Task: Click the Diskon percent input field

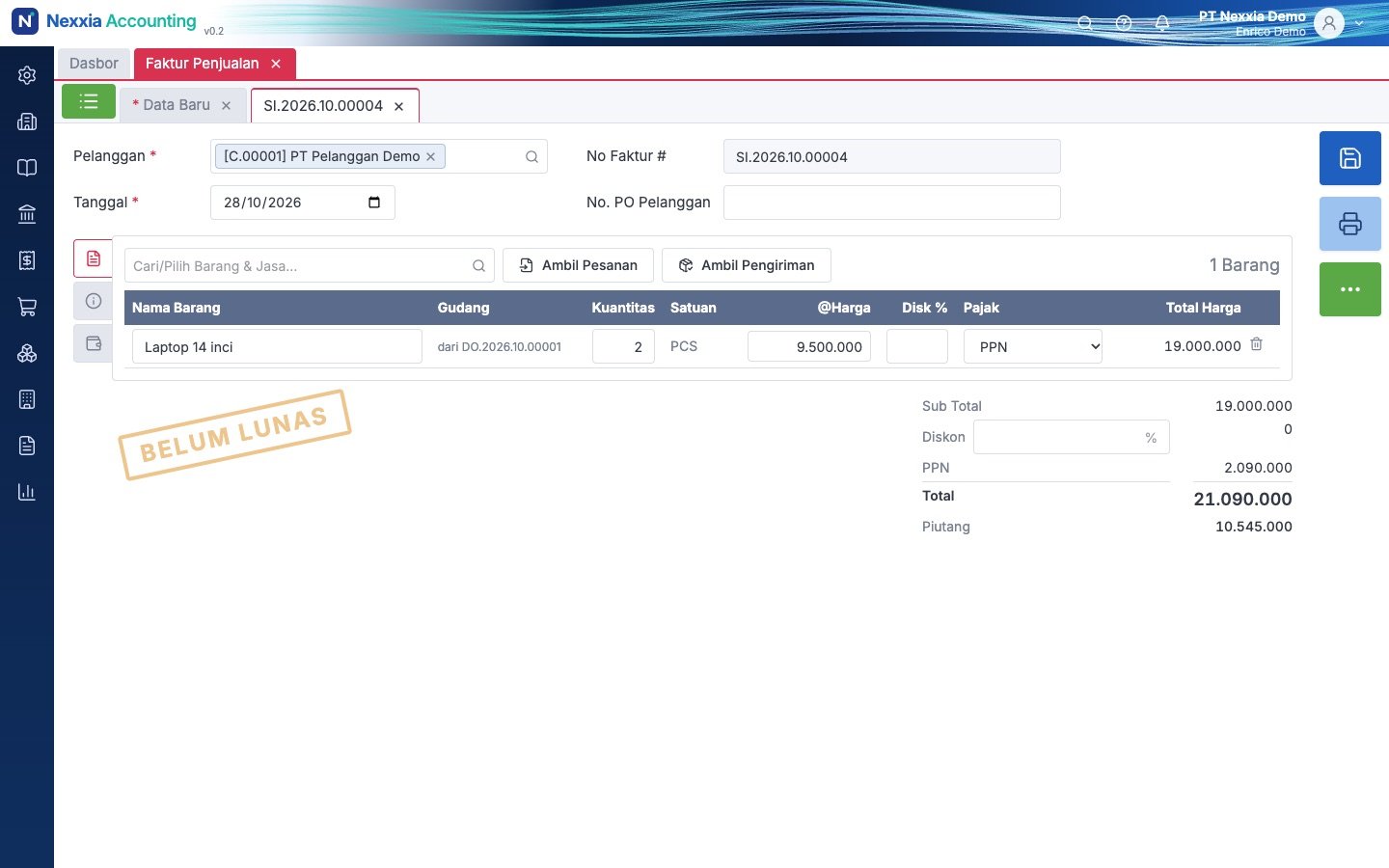Action: click(x=1072, y=437)
